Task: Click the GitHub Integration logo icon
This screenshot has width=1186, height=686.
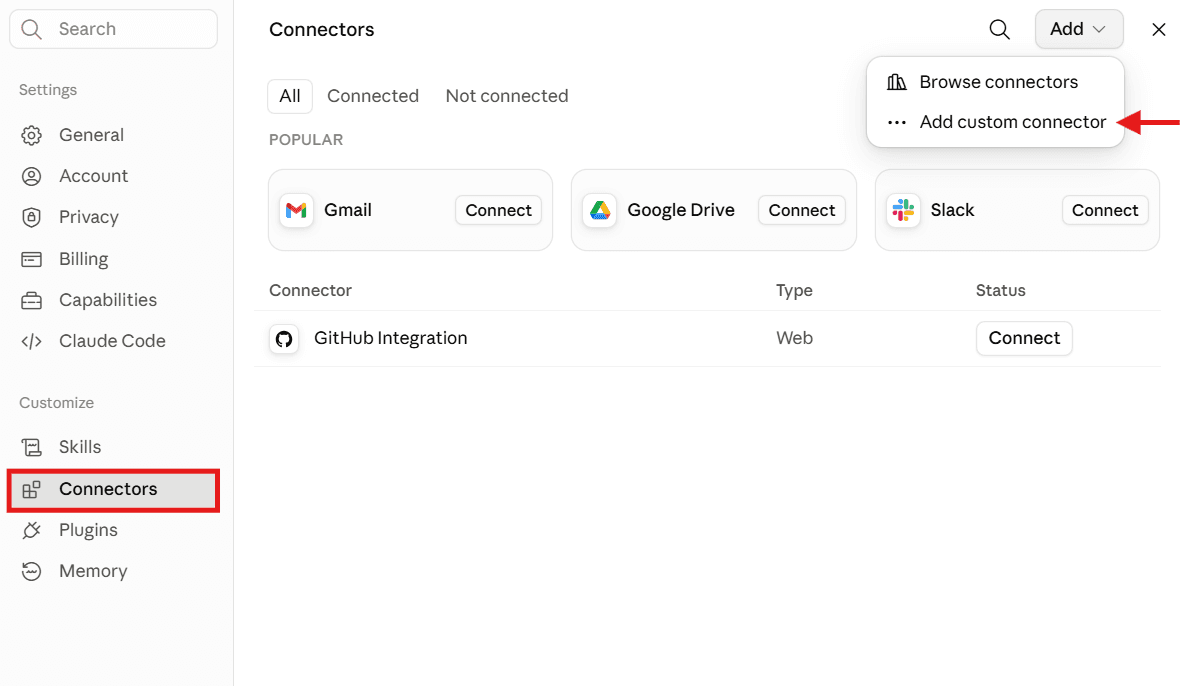Action: [x=284, y=339]
